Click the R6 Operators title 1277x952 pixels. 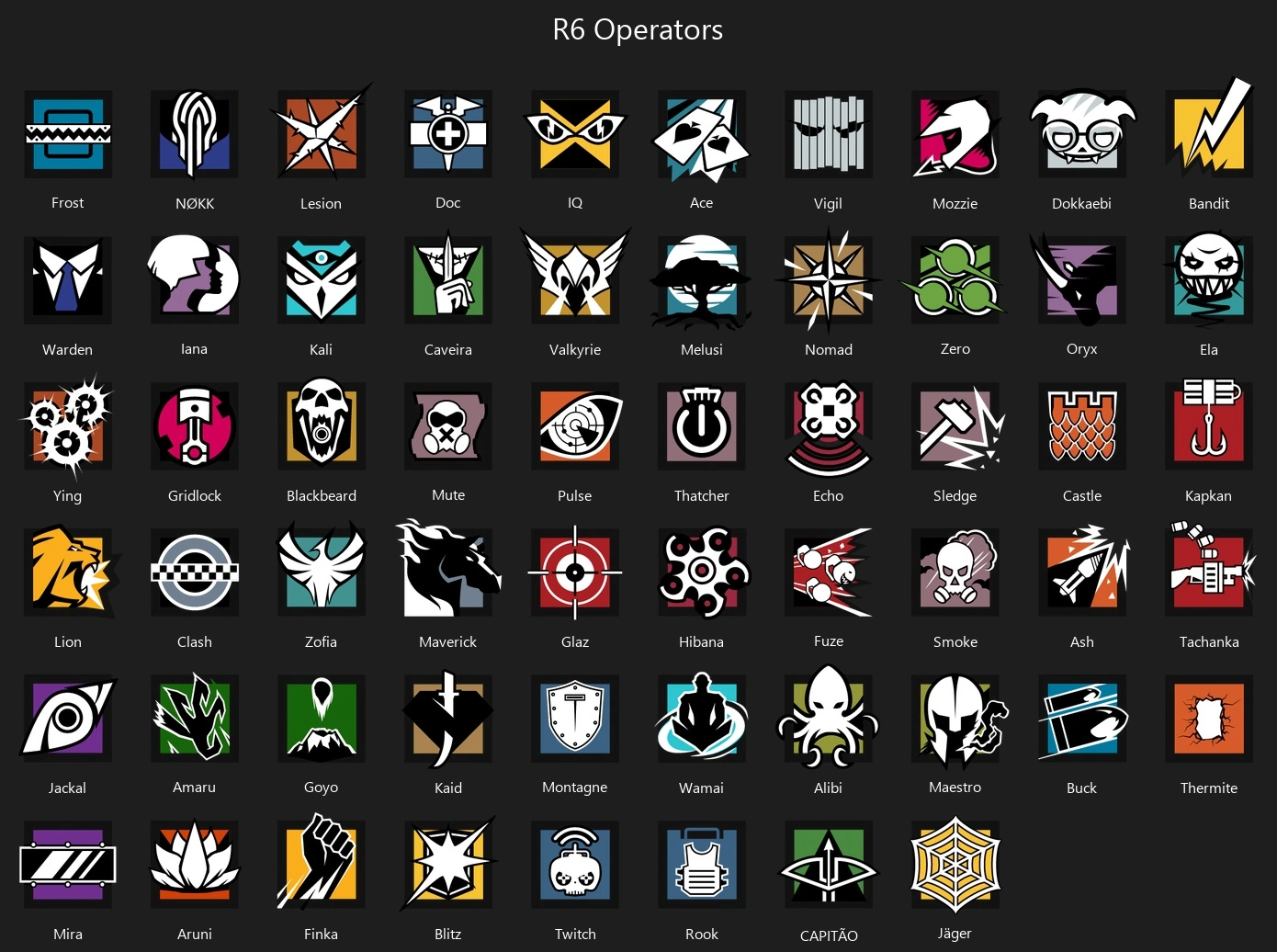point(638,29)
